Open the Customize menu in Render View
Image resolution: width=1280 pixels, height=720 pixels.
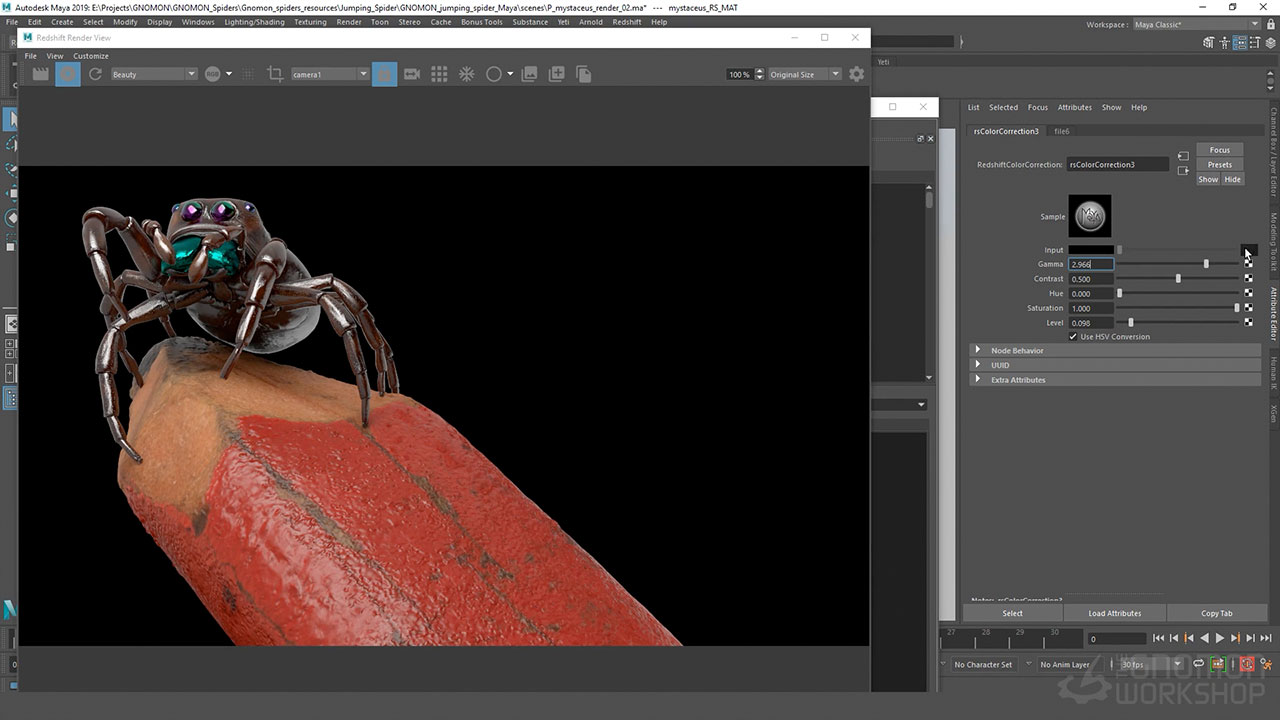click(91, 56)
